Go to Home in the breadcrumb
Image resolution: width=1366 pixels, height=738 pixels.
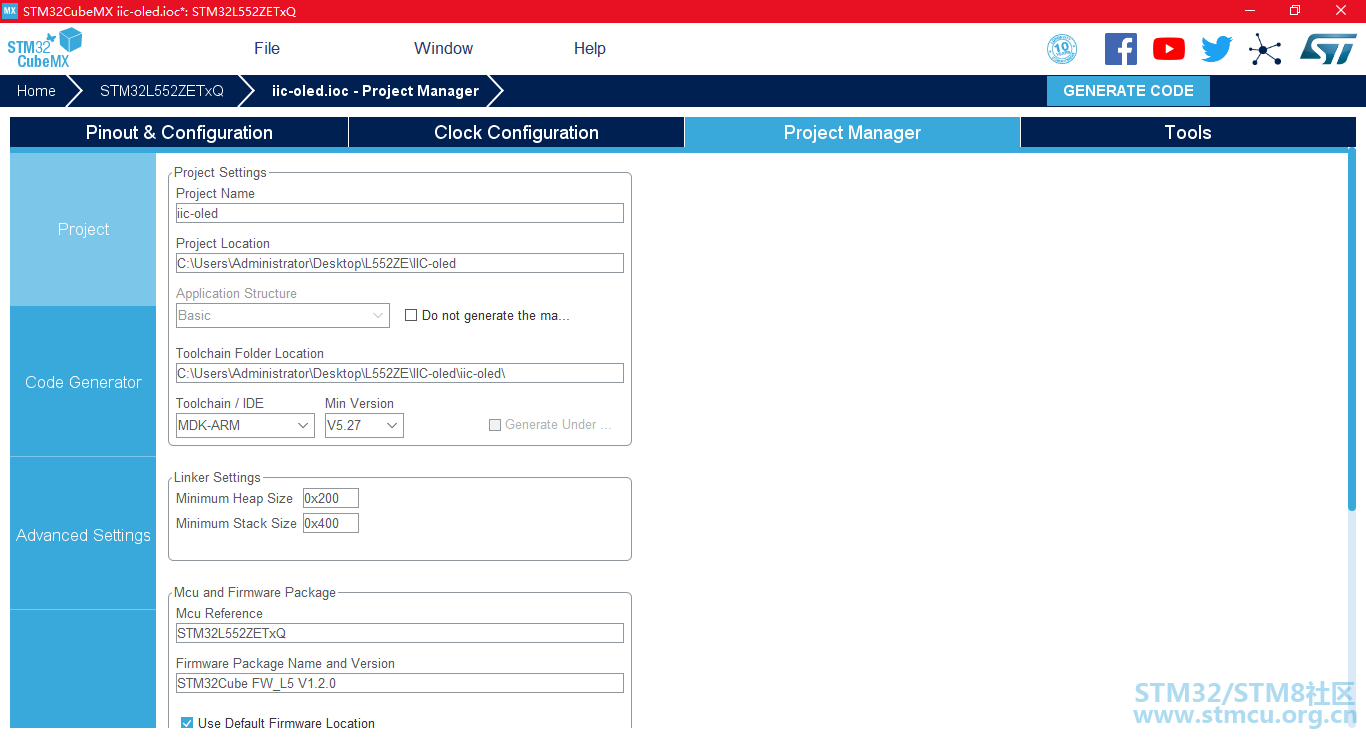36,91
